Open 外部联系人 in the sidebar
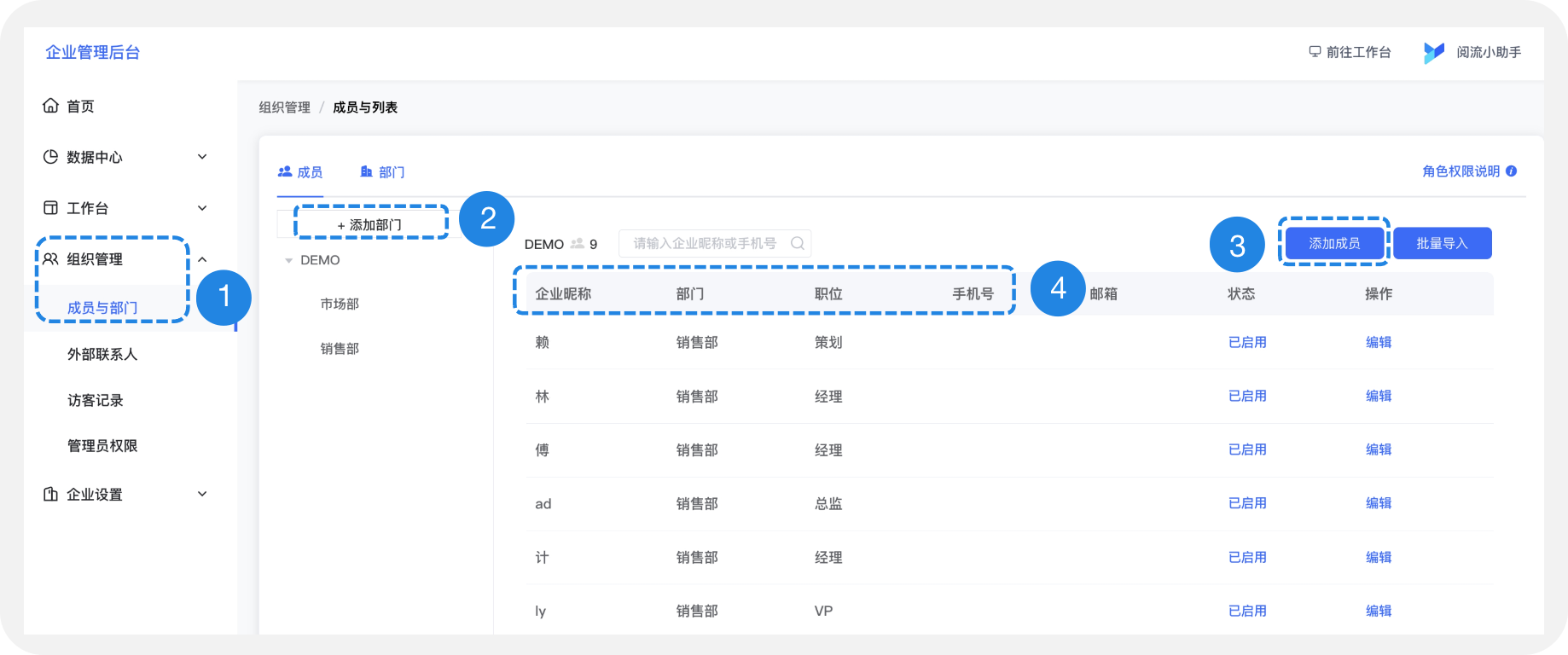Screen dimensions: 1568x655 click(x=102, y=354)
